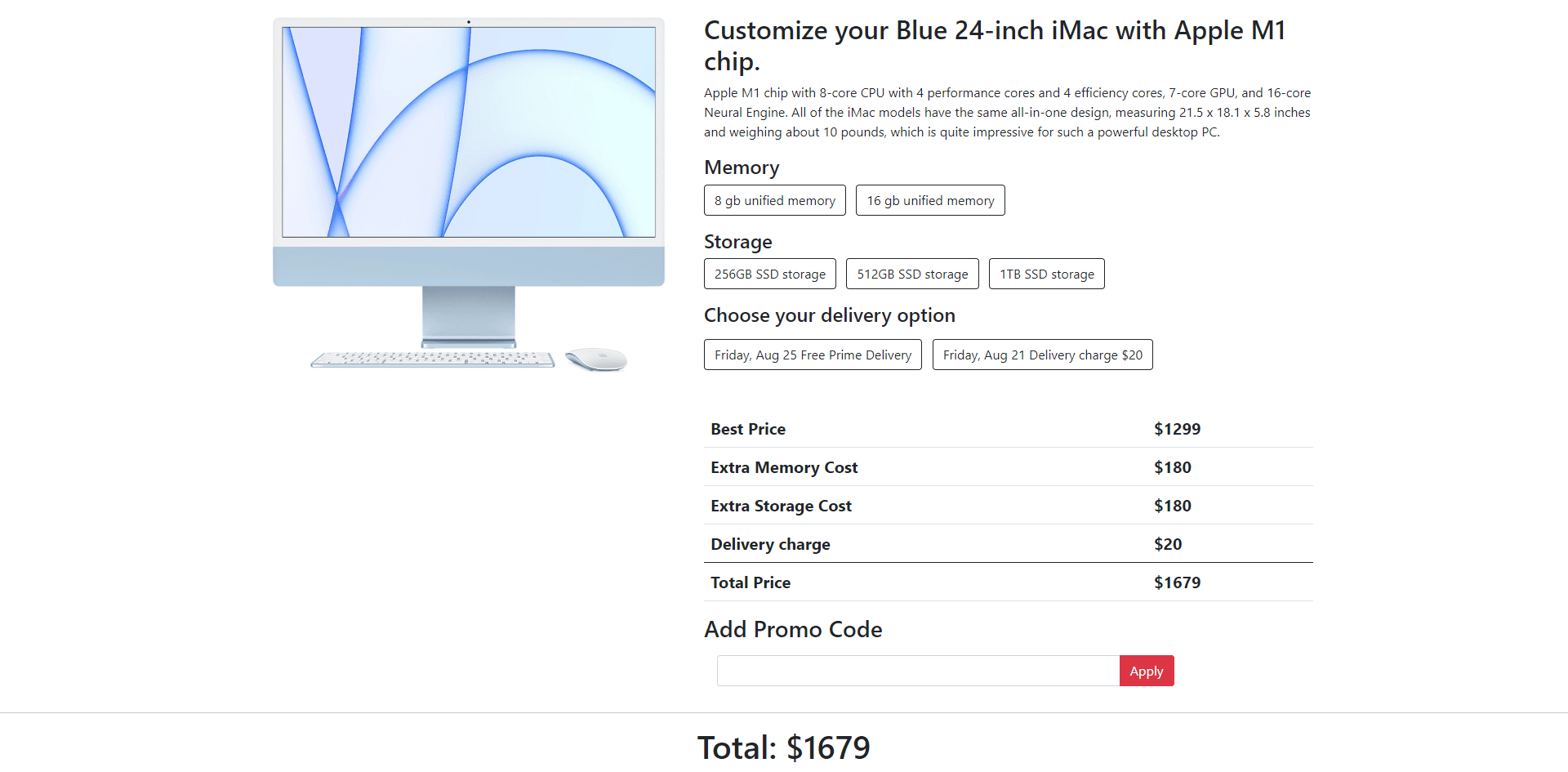Click the Best Price label
The image size is (1568, 772).
[x=748, y=429]
